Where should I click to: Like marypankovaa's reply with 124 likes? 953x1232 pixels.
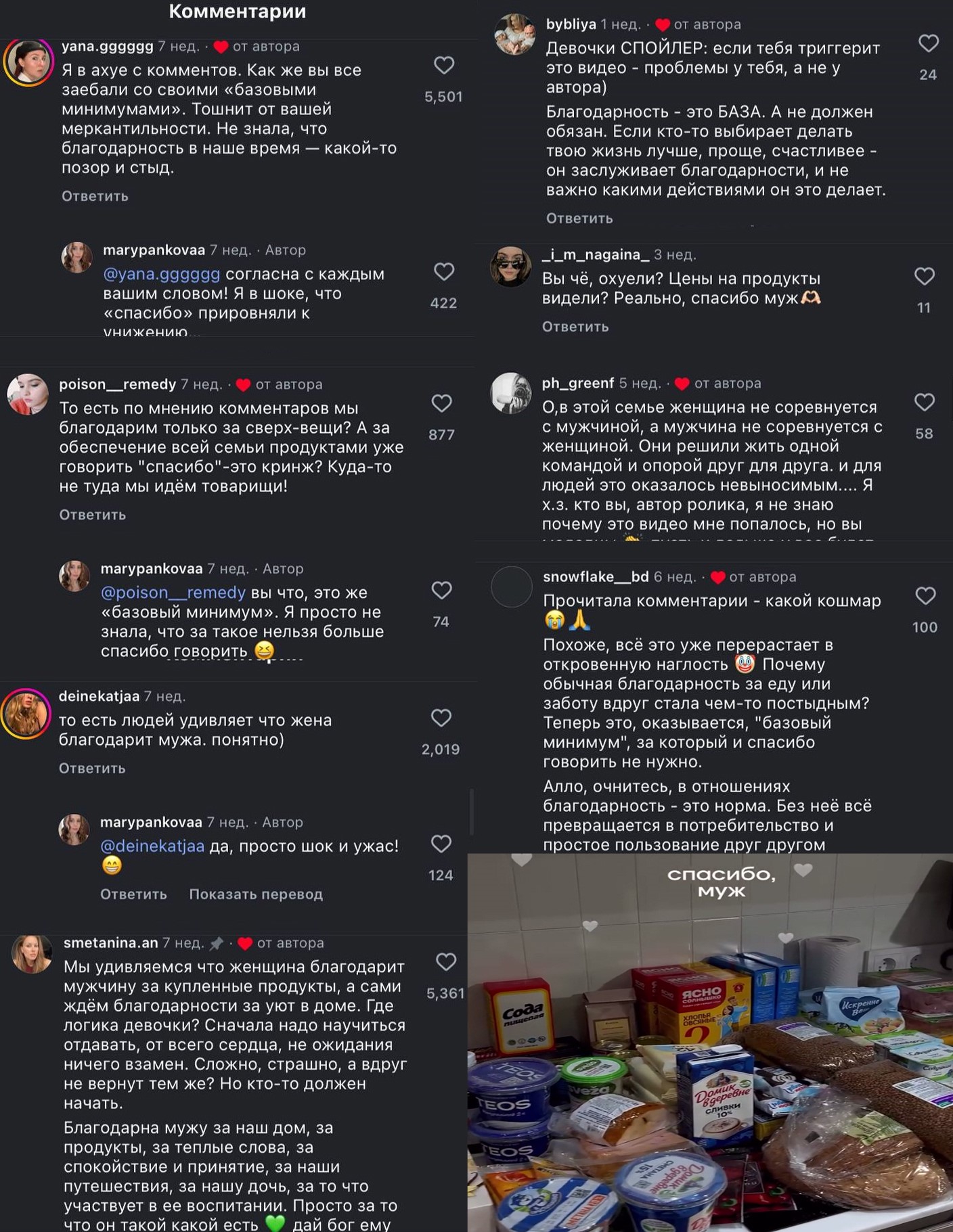(x=441, y=844)
